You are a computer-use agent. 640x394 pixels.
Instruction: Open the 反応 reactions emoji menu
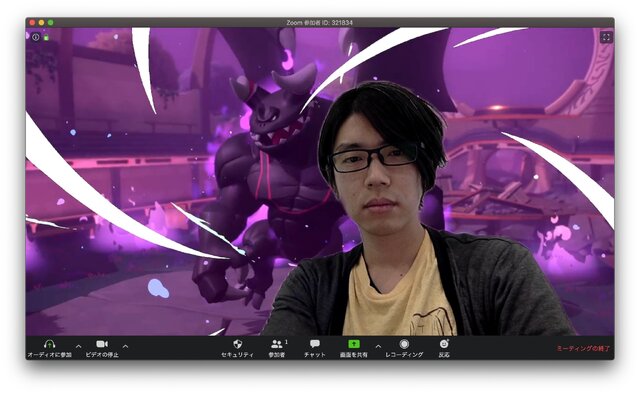click(444, 344)
